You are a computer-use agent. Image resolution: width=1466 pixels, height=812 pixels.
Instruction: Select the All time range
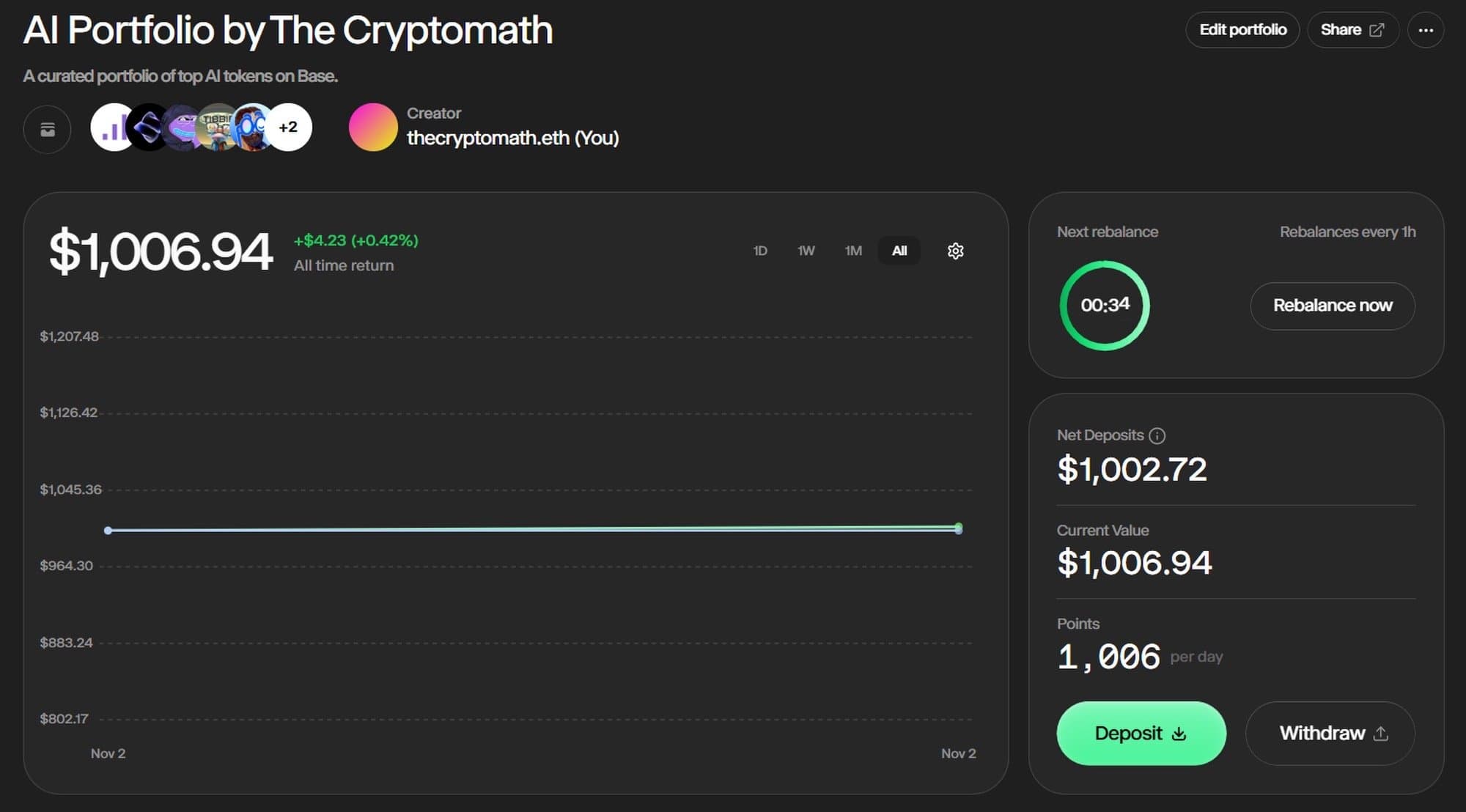(899, 251)
